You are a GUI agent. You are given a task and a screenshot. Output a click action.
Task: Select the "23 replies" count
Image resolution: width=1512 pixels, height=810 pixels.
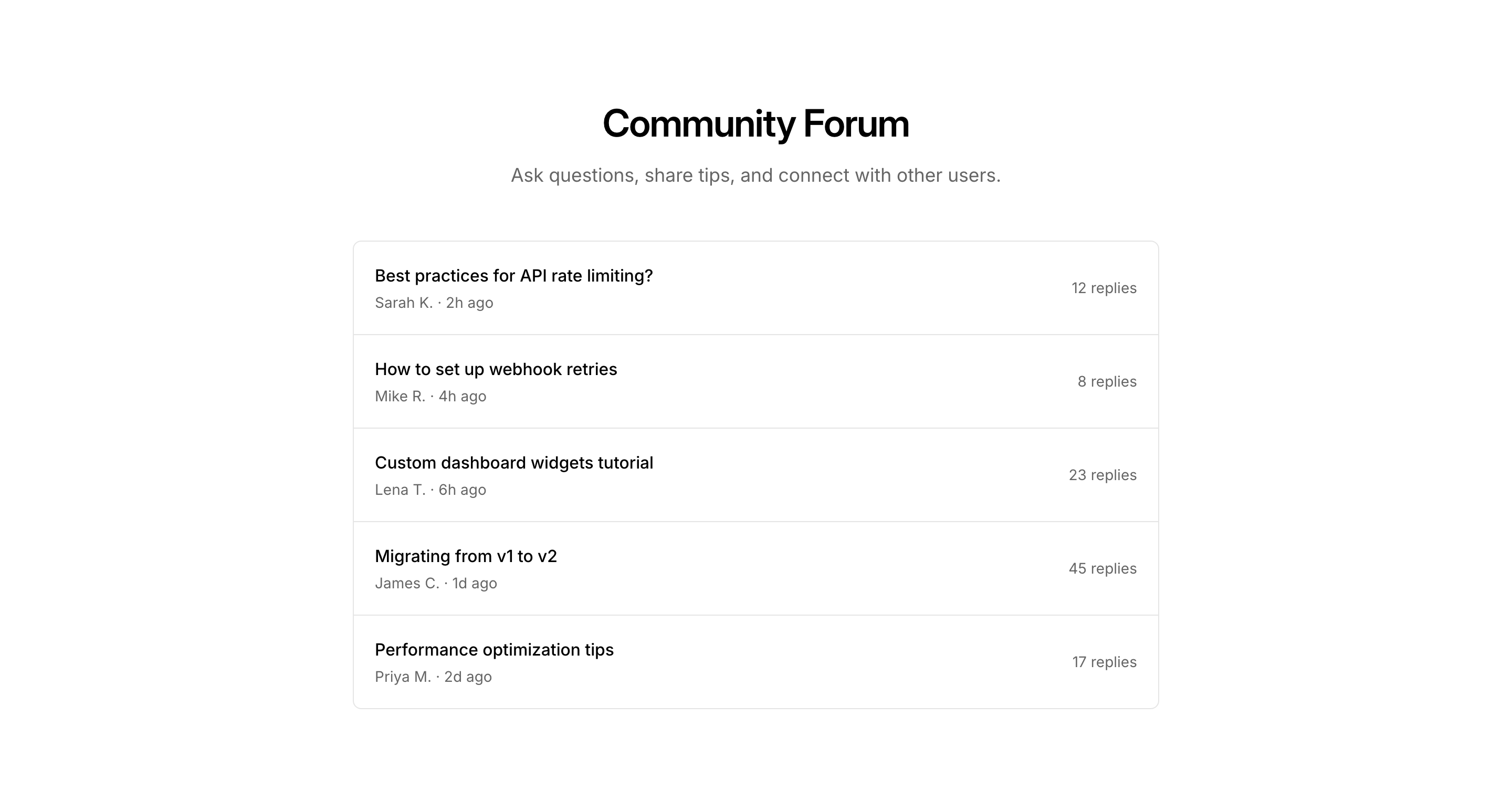[1102, 475]
